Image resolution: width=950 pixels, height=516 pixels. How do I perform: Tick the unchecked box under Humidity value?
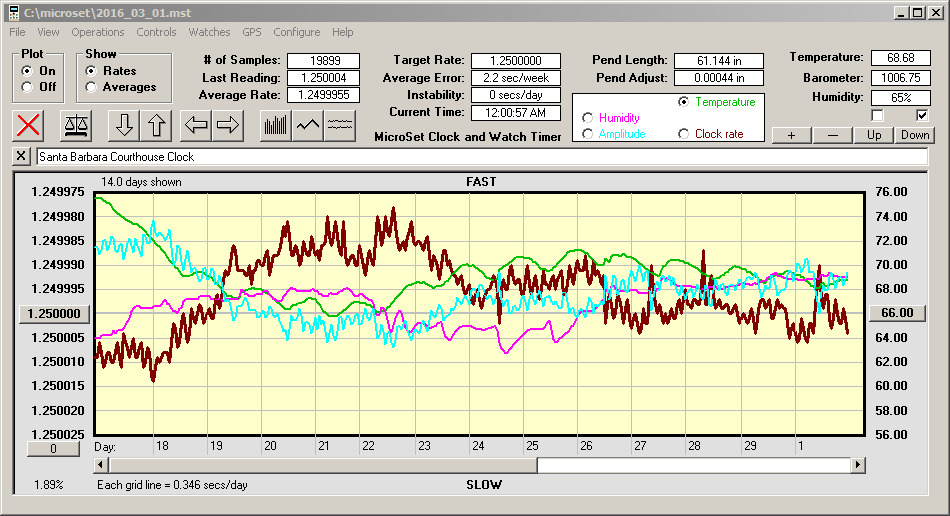[x=878, y=115]
